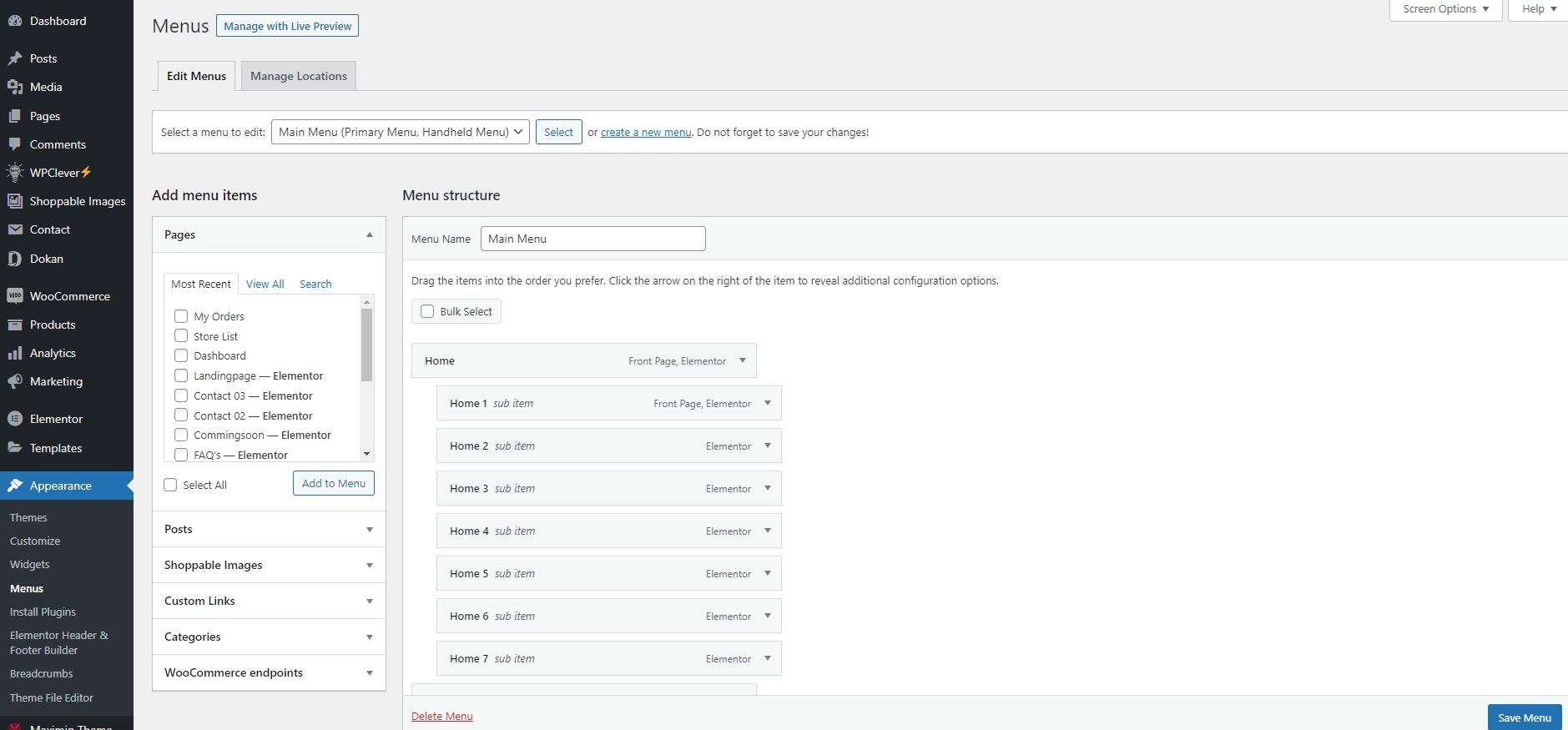
Task: Check the My Orders page checkbox
Action: pyautogui.click(x=181, y=316)
